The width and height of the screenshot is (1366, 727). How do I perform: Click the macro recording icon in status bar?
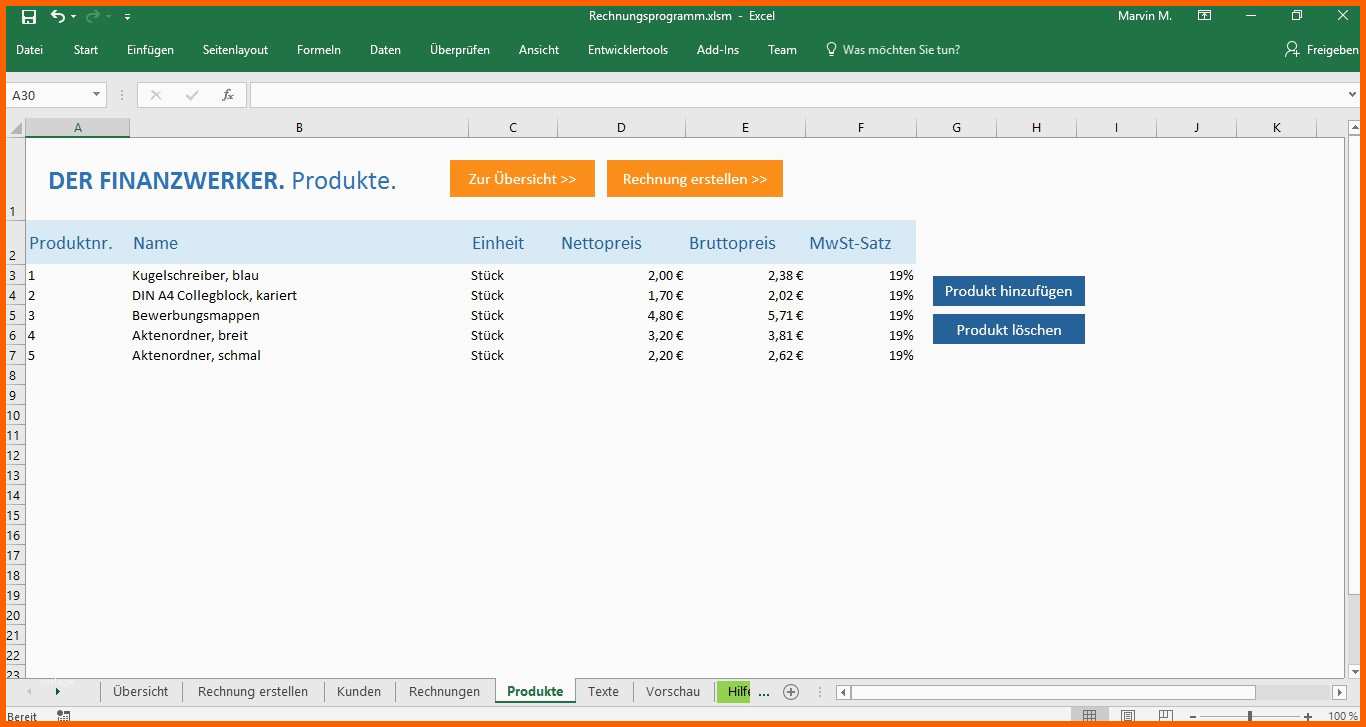(x=64, y=716)
